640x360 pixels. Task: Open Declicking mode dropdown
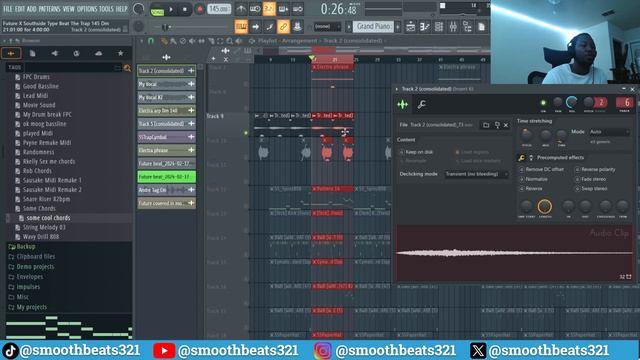click(476, 174)
